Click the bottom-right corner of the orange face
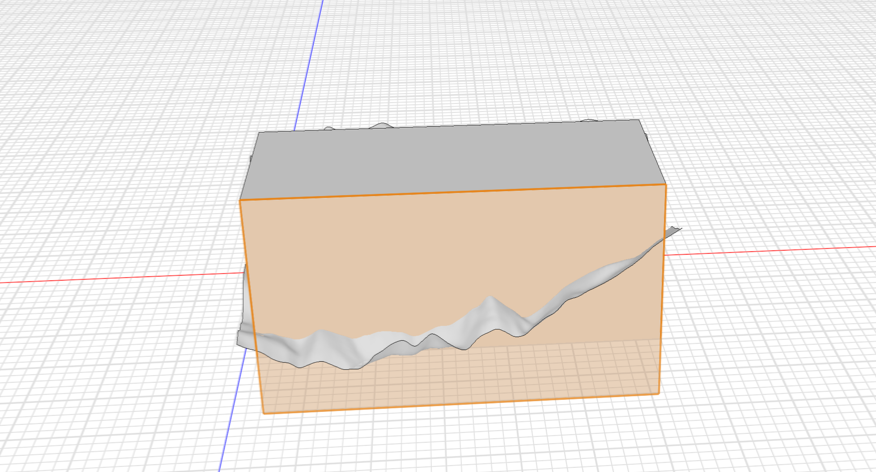 pyautogui.click(x=658, y=393)
